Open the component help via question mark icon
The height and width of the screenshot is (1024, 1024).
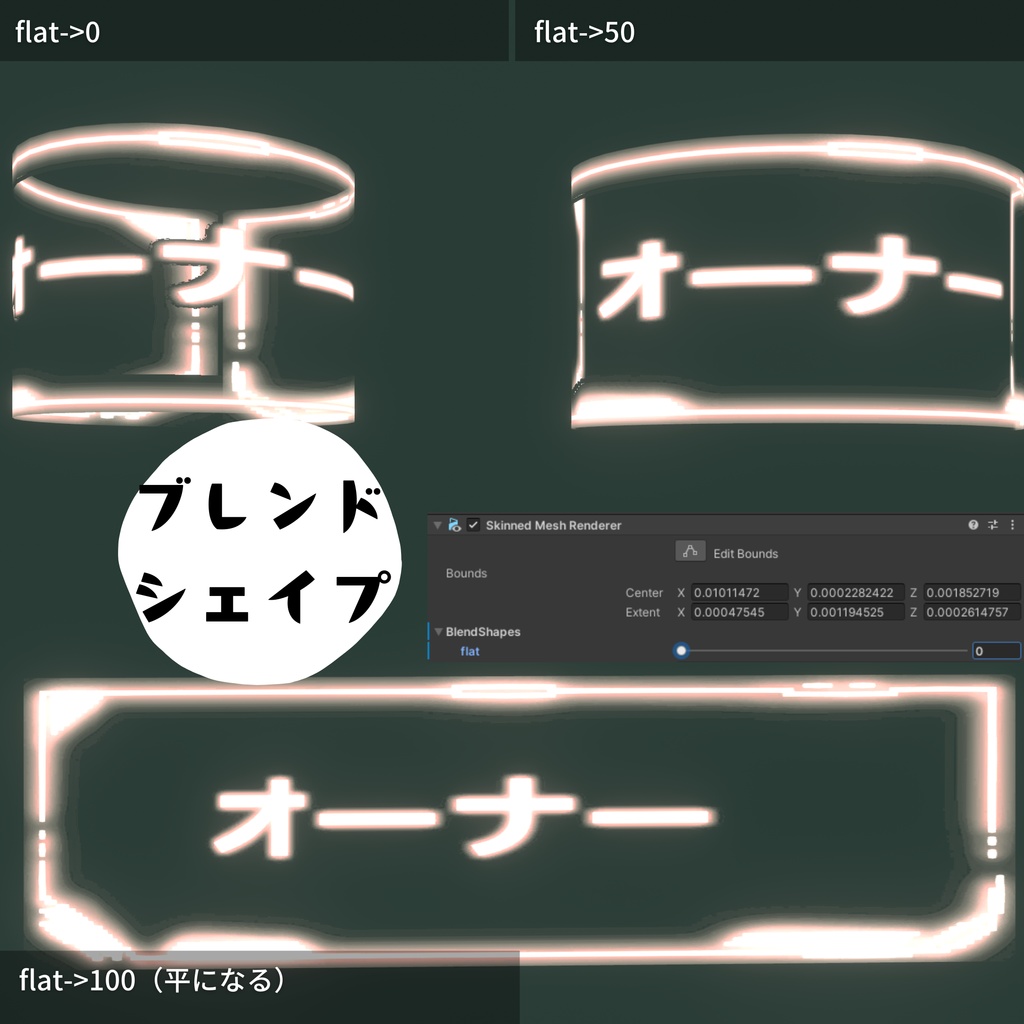pyautogui.click(x=972, y=525)
